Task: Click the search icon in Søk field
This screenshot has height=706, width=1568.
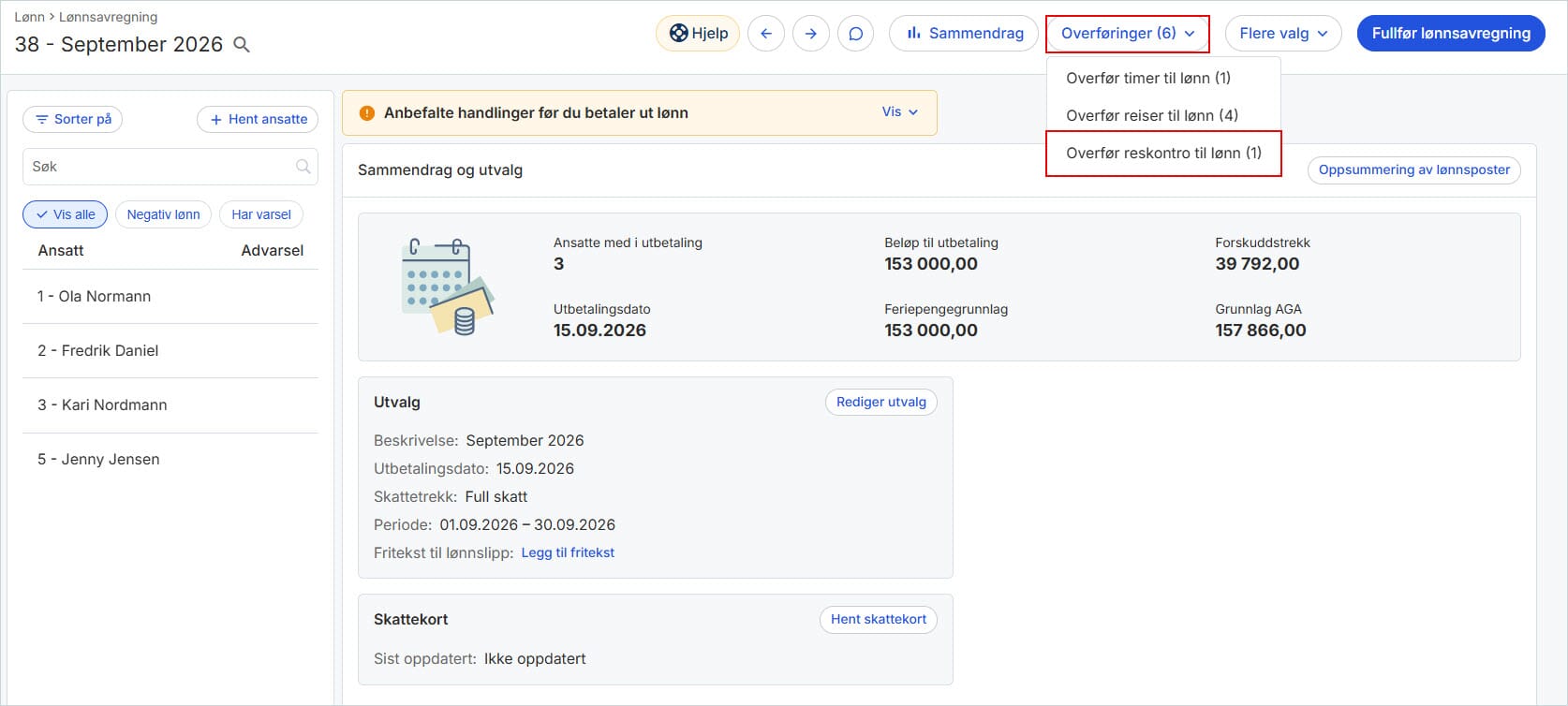Action: (303, 167)
